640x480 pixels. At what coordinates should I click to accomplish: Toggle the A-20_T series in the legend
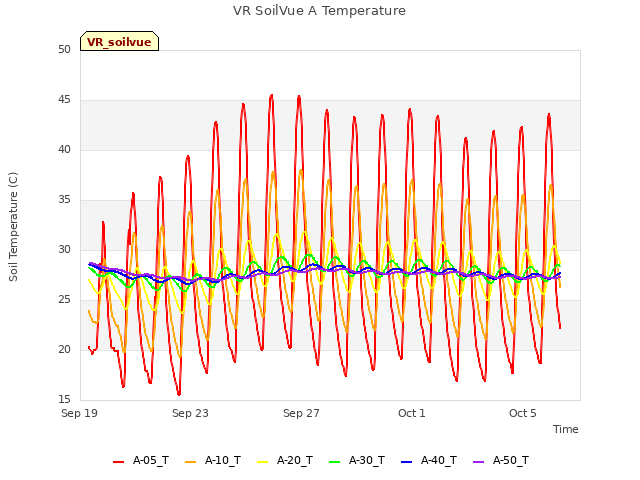(285, 461)
